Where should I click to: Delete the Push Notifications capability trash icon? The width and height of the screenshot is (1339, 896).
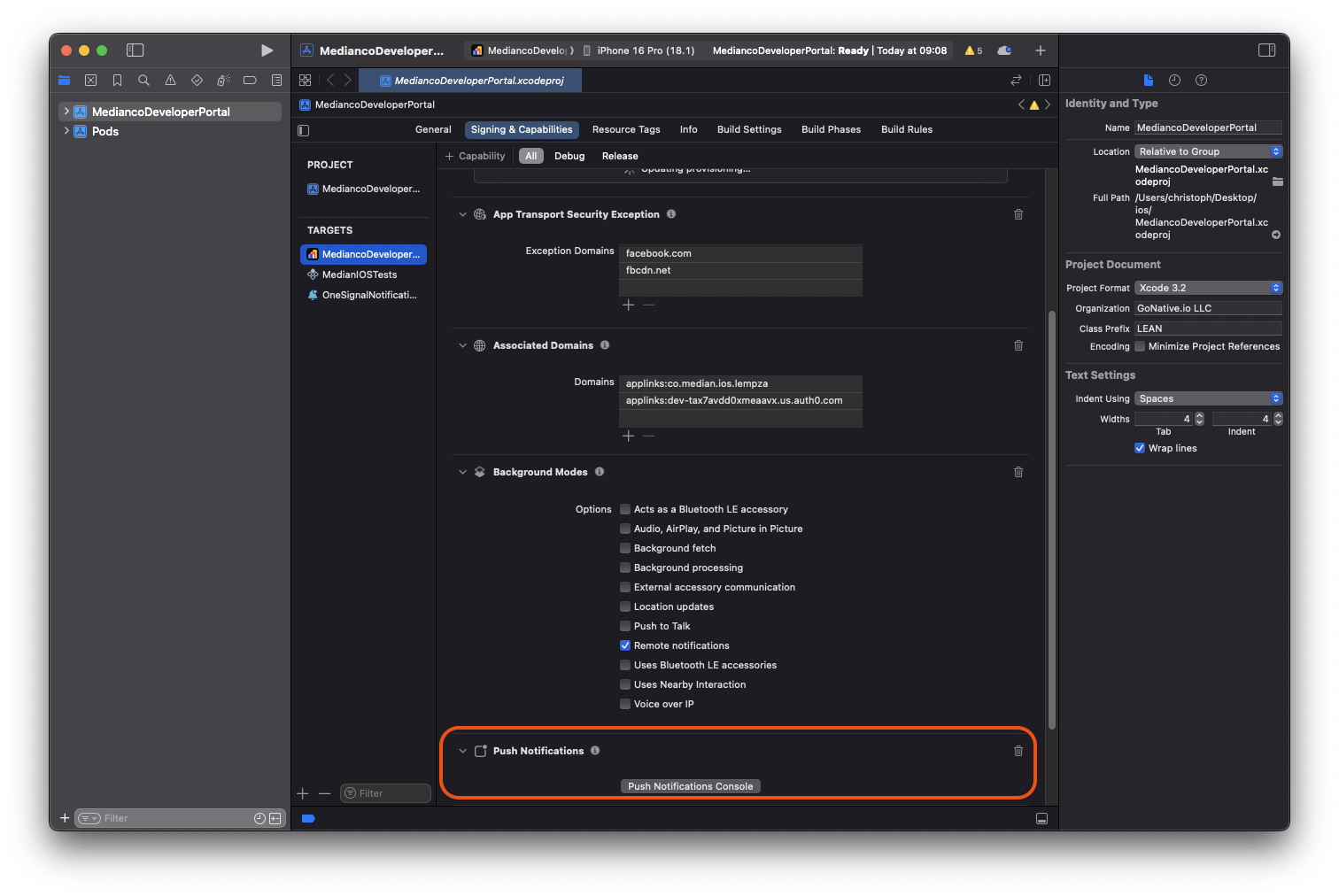click(x=1018, y=751)
